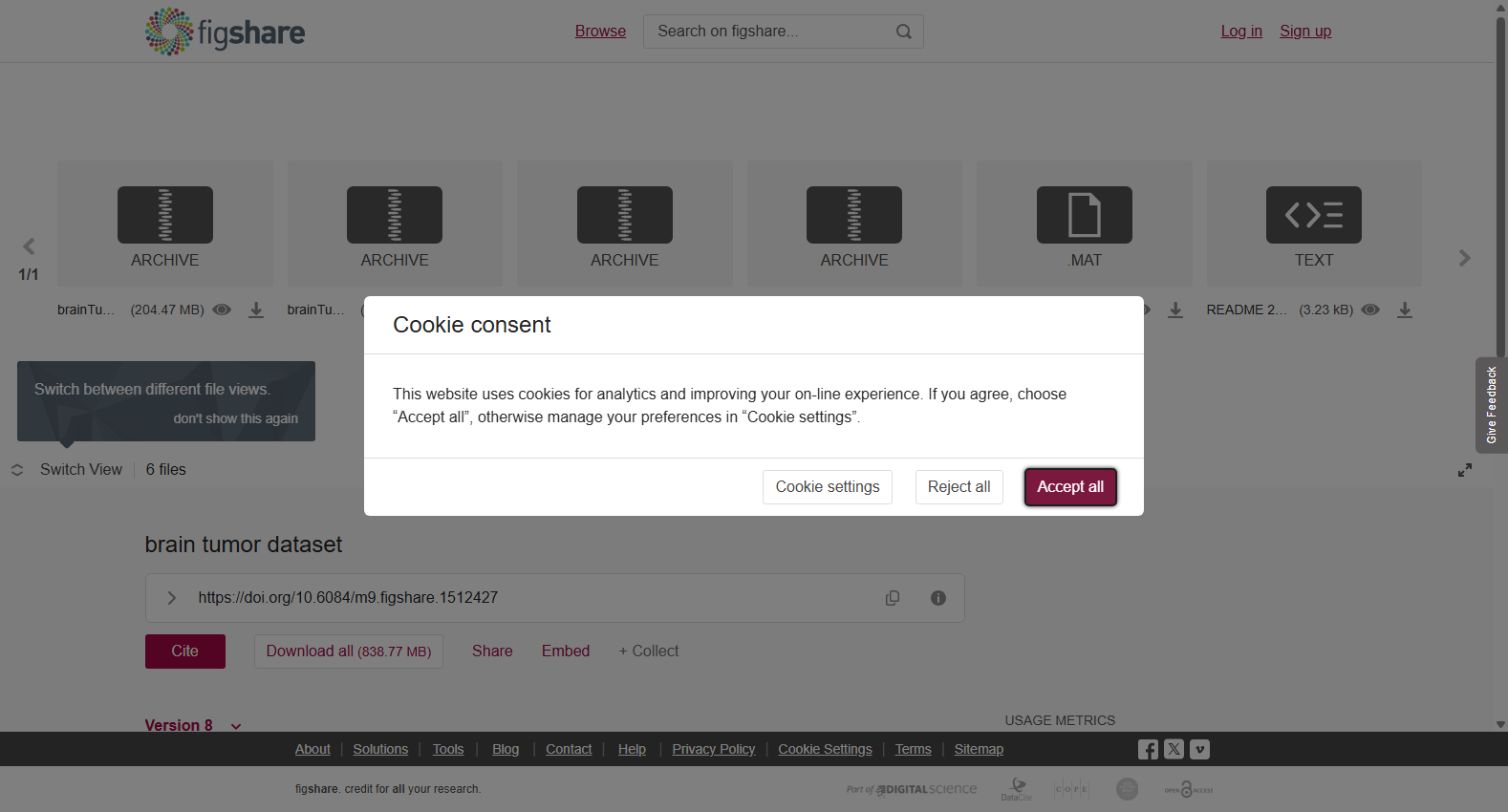Open Help footer link
The image size is (1508, 812).
point(632,749)
